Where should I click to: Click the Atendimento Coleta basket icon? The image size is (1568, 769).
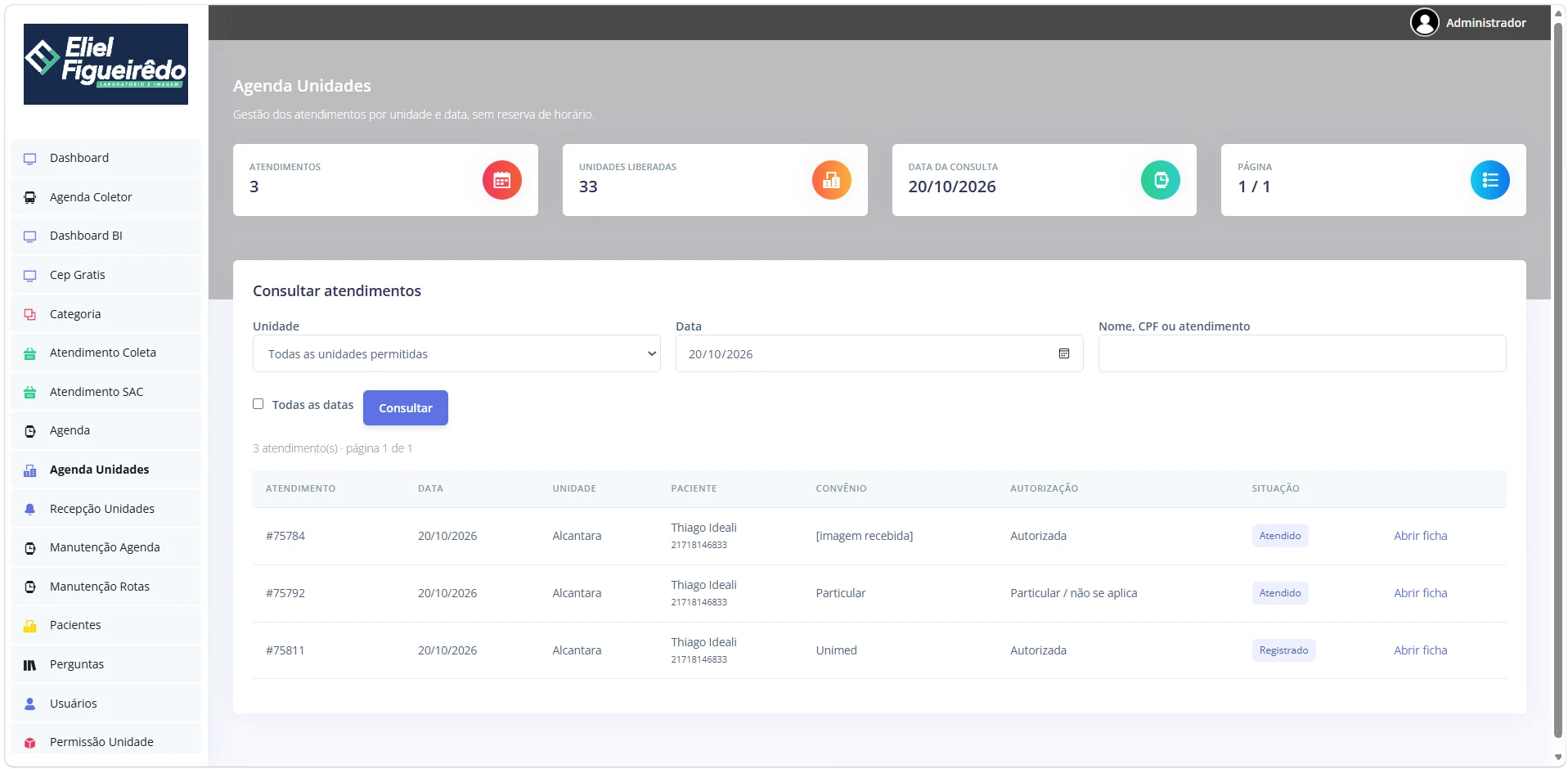click(30, 353)
